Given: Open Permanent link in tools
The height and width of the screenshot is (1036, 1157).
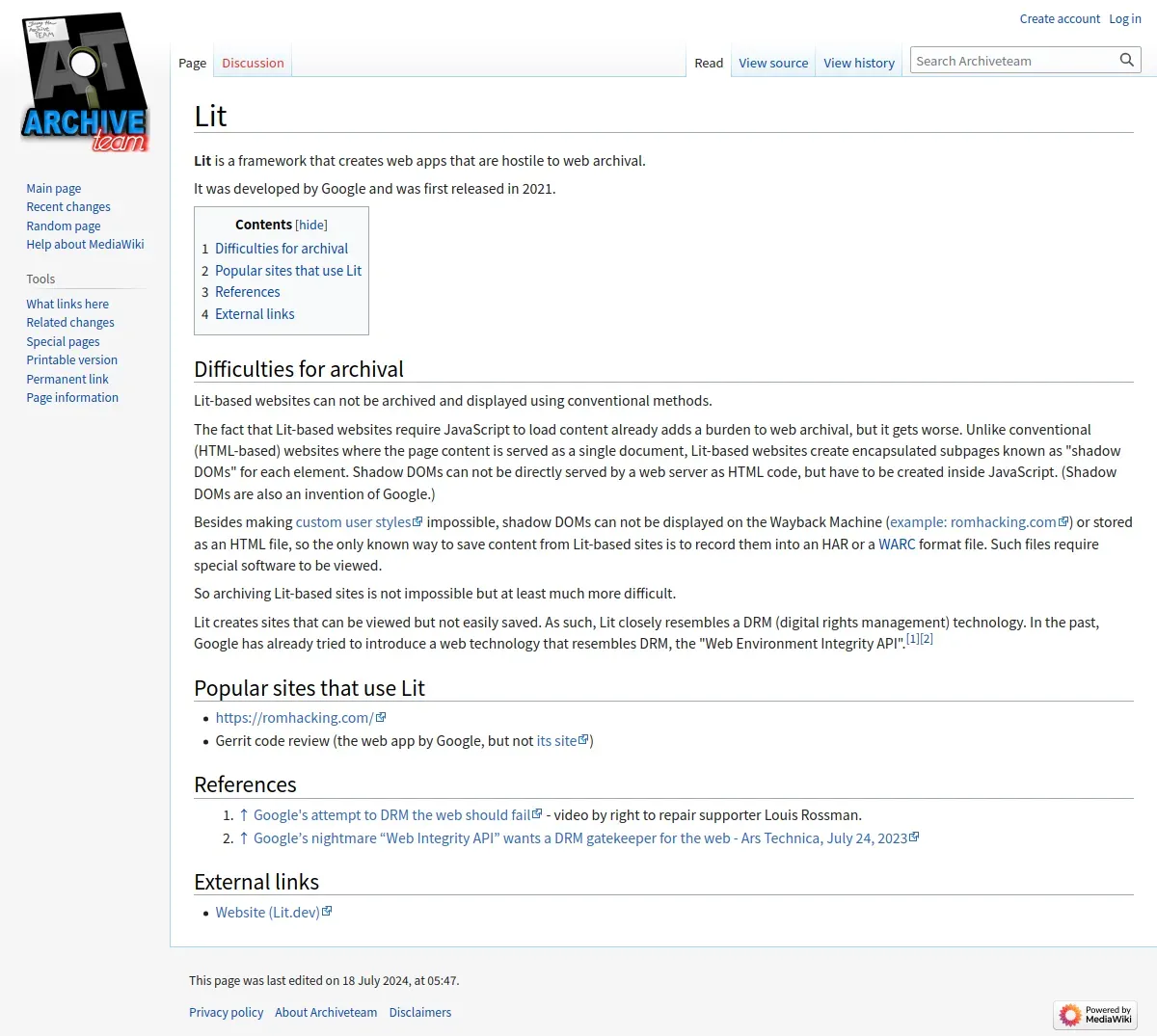Looking at the screenshot, I should [67, 379].
